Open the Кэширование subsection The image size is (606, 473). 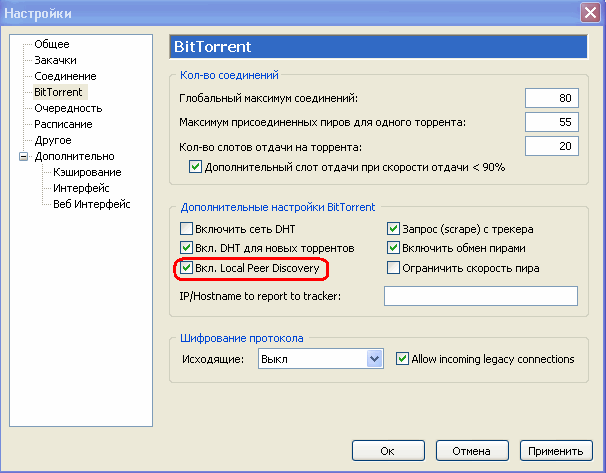pos(87,172)
